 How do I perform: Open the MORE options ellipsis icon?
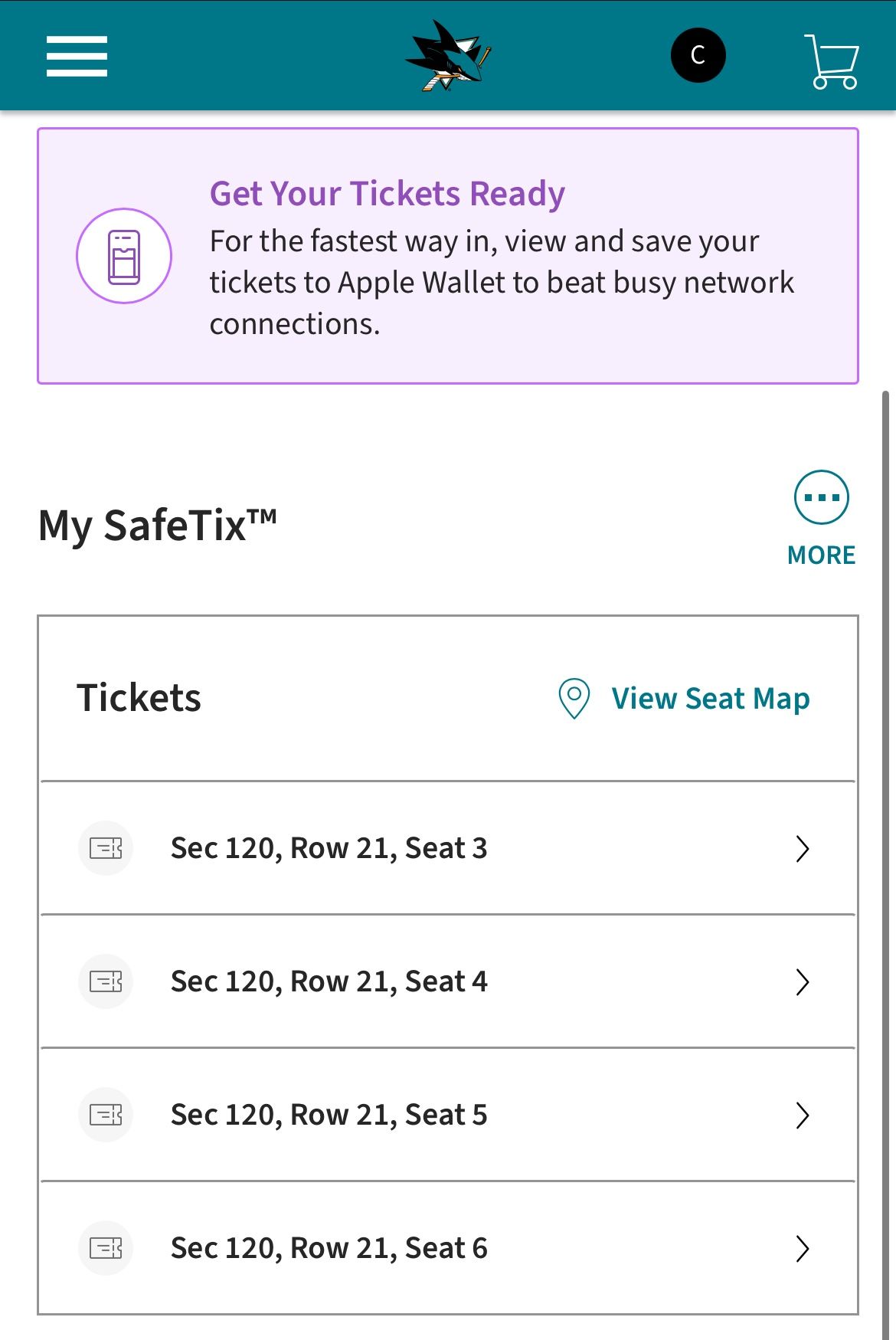821,497
